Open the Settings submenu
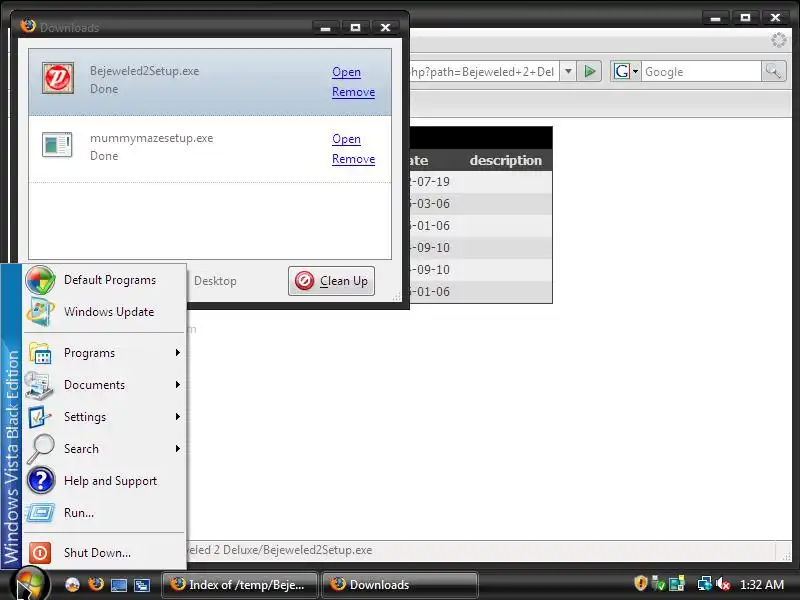Viewport: 800px width, 600px height. pyautogui.click(x=104, y=417)
